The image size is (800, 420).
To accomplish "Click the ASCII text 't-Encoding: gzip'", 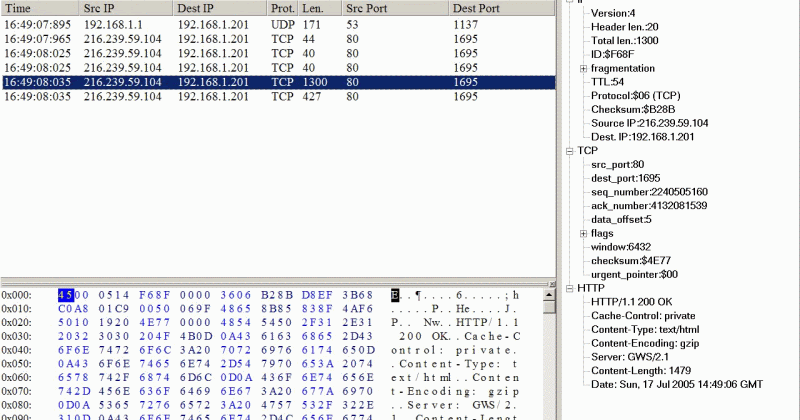I will tap(455, 392).
